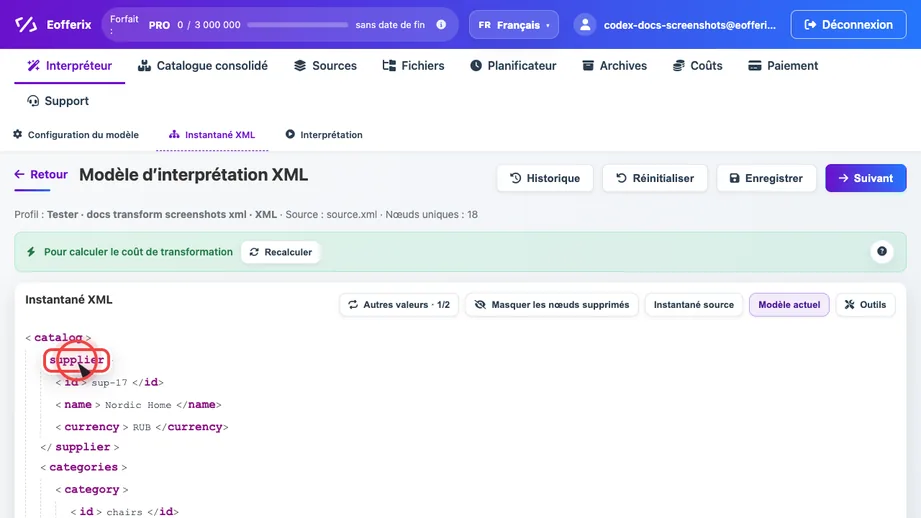
Task: Select Configuration du modèle step
Action: pyautogui.click(x=76, y=134)
